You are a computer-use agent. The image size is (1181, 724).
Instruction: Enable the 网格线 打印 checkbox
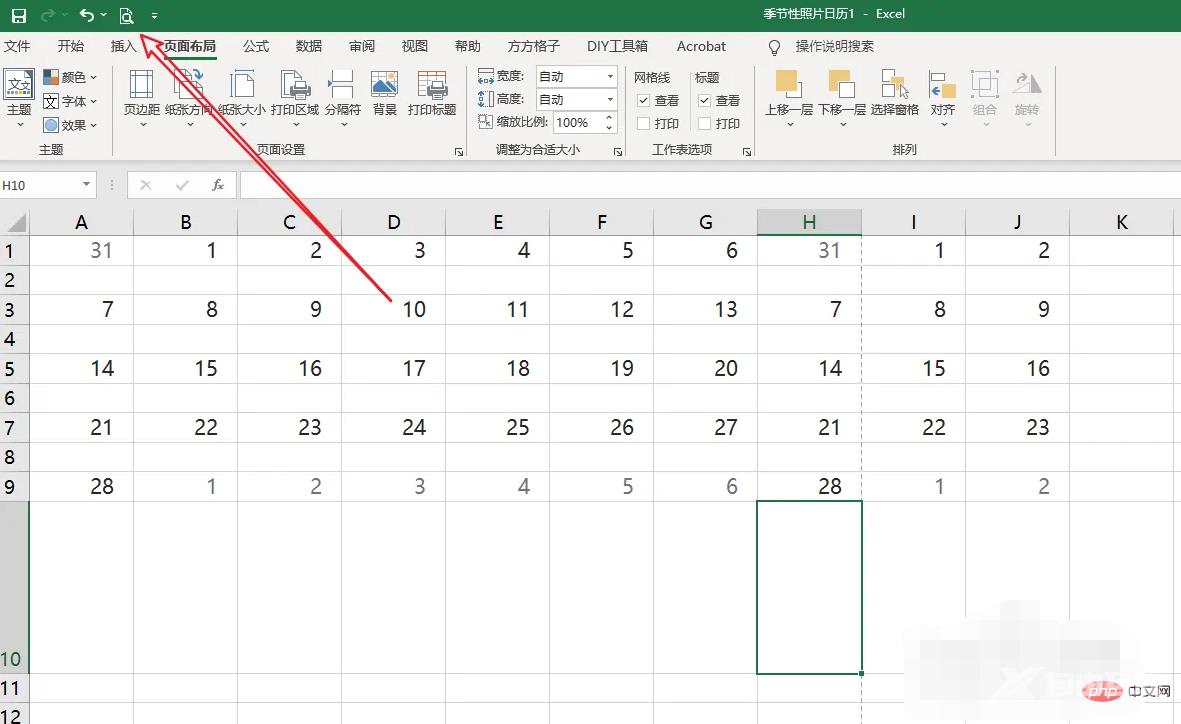click(x=644, y=124)
